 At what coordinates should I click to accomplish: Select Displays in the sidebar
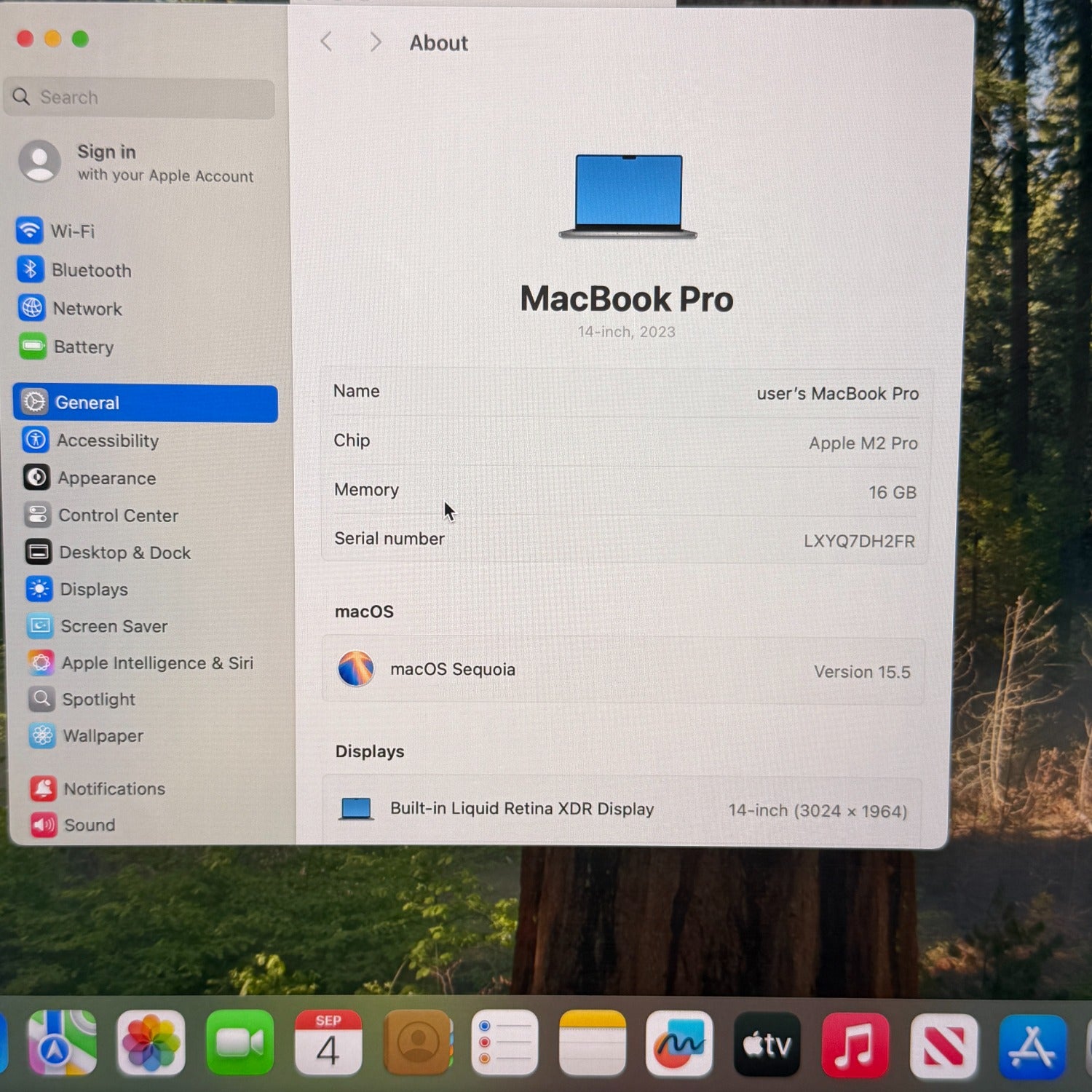point(93,589)
